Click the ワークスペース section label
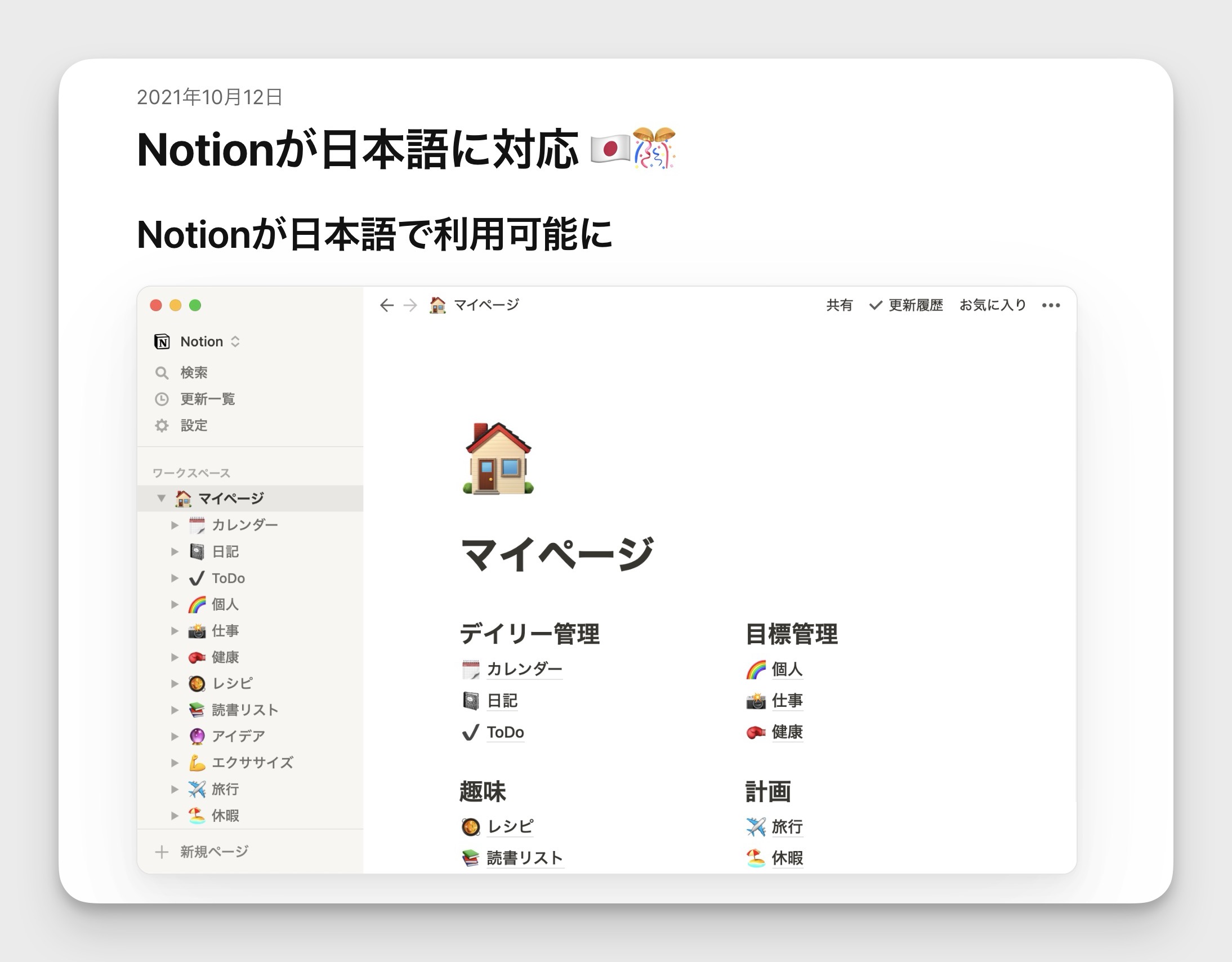The image size is (1232, 962). [191, 473]
